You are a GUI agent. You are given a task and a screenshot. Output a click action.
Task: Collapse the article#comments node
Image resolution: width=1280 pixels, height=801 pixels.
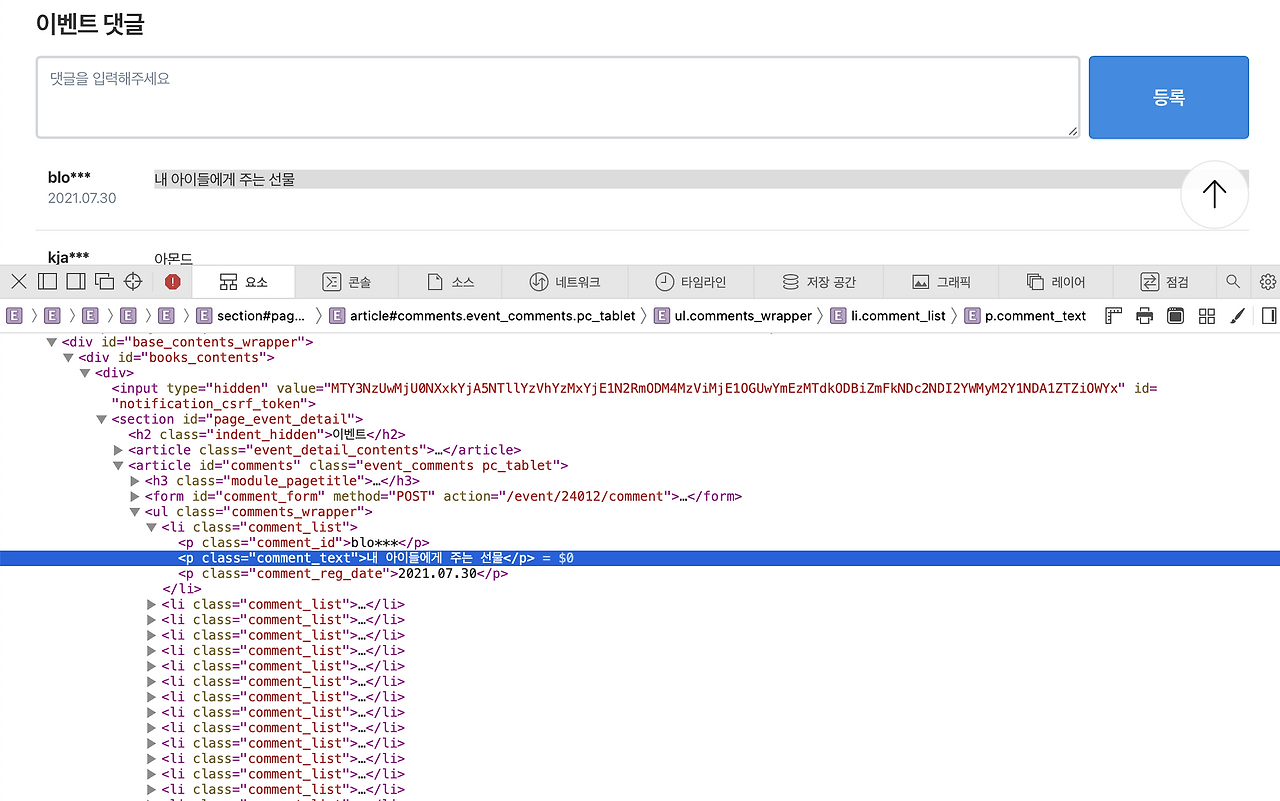[119, 465]
